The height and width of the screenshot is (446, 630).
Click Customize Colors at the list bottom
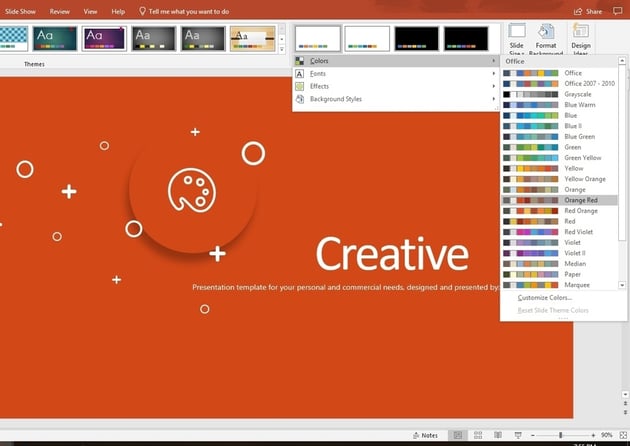click(544, 298)
